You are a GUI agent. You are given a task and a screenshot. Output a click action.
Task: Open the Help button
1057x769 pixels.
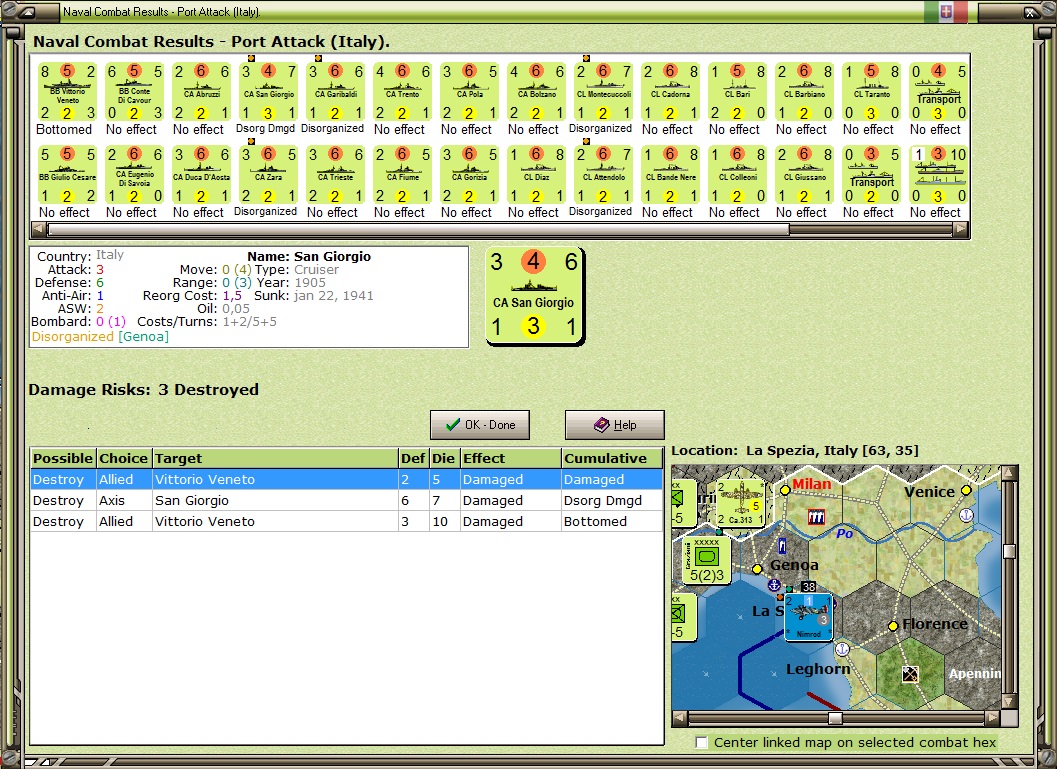coord(615,425)
